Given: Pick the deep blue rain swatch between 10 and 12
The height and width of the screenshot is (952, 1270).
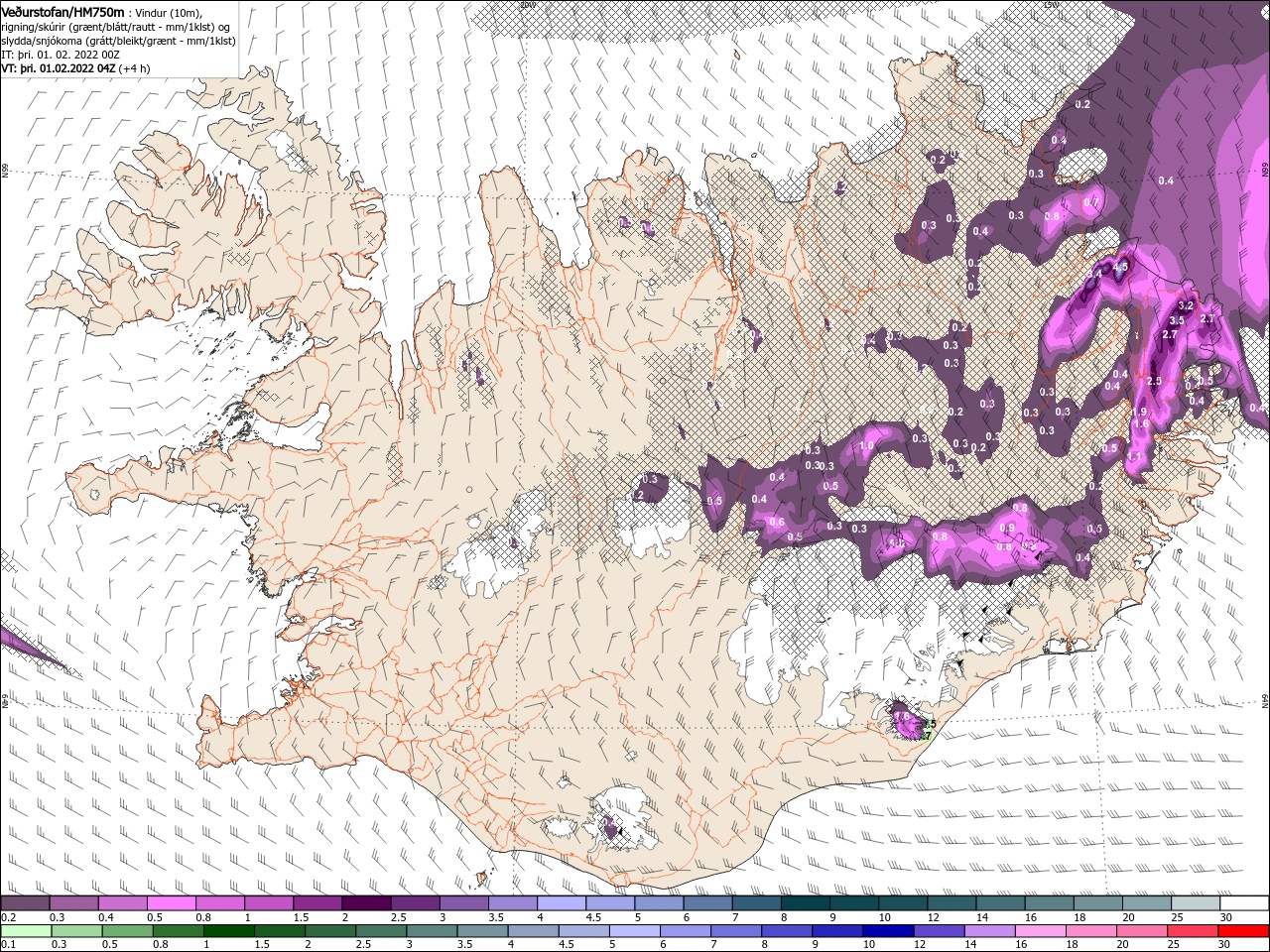Looking at the screenshot, I should (889, 931).
